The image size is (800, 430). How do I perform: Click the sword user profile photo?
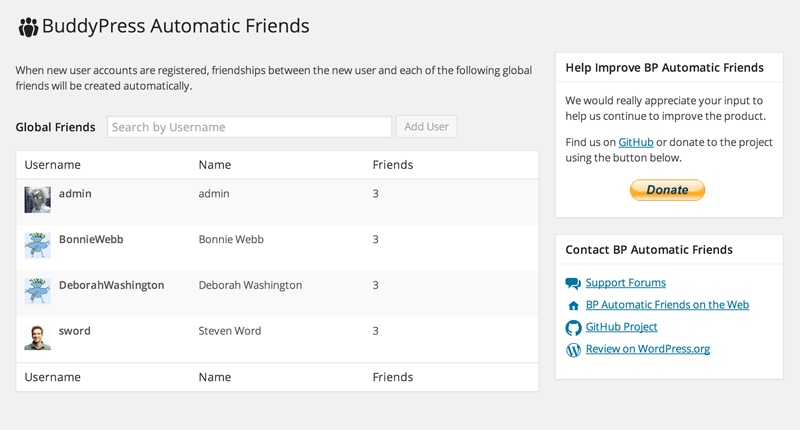37,336
